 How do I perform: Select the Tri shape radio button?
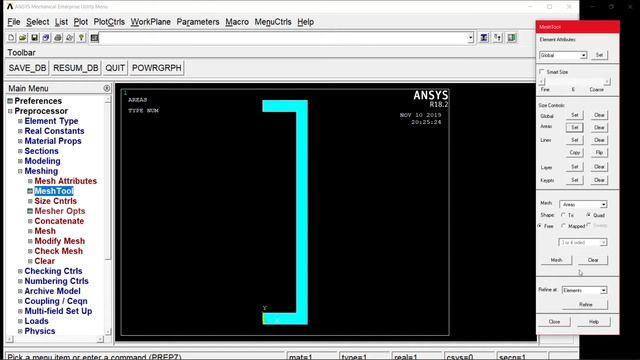pyautogui.click(x=563, y=215)
